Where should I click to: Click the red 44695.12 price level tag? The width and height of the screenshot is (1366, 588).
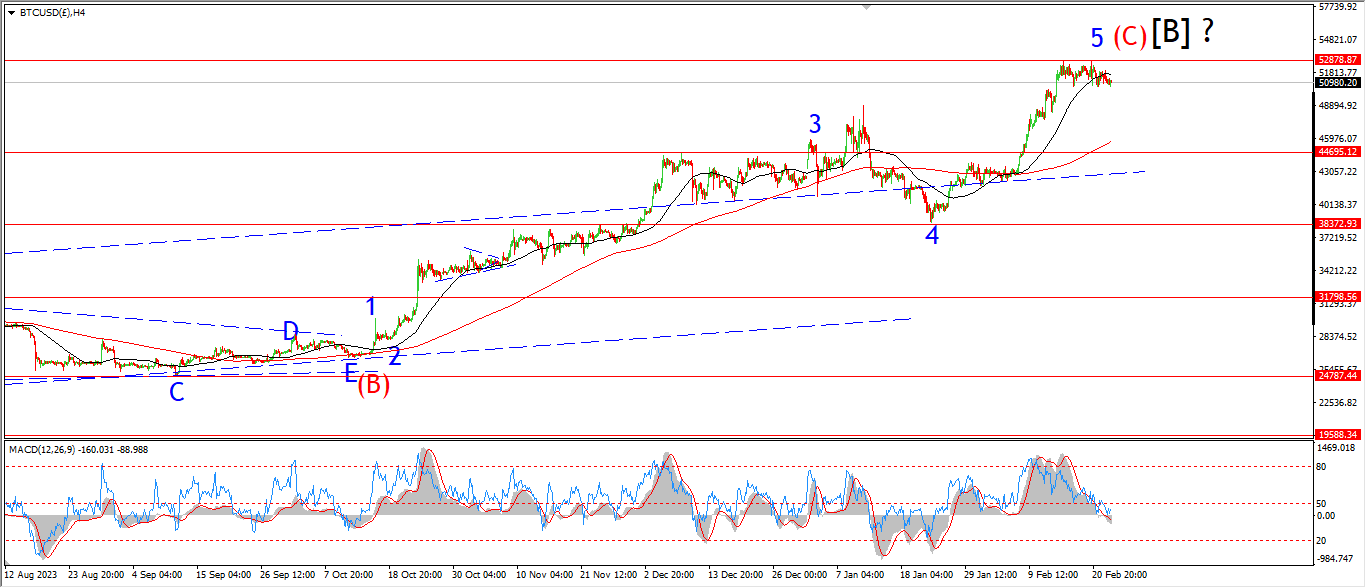point(1337,152)
